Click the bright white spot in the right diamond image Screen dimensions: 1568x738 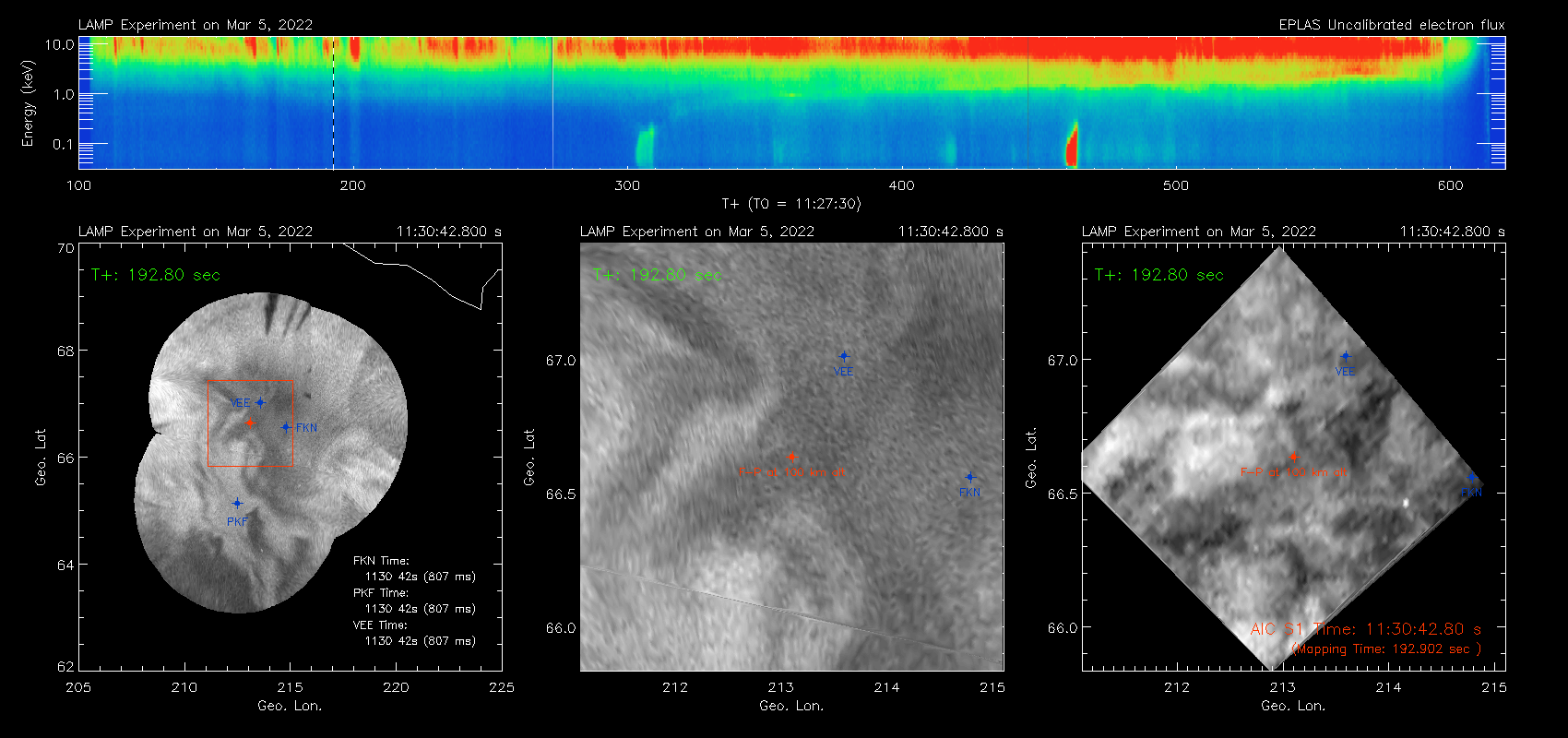click(1405, 503)
